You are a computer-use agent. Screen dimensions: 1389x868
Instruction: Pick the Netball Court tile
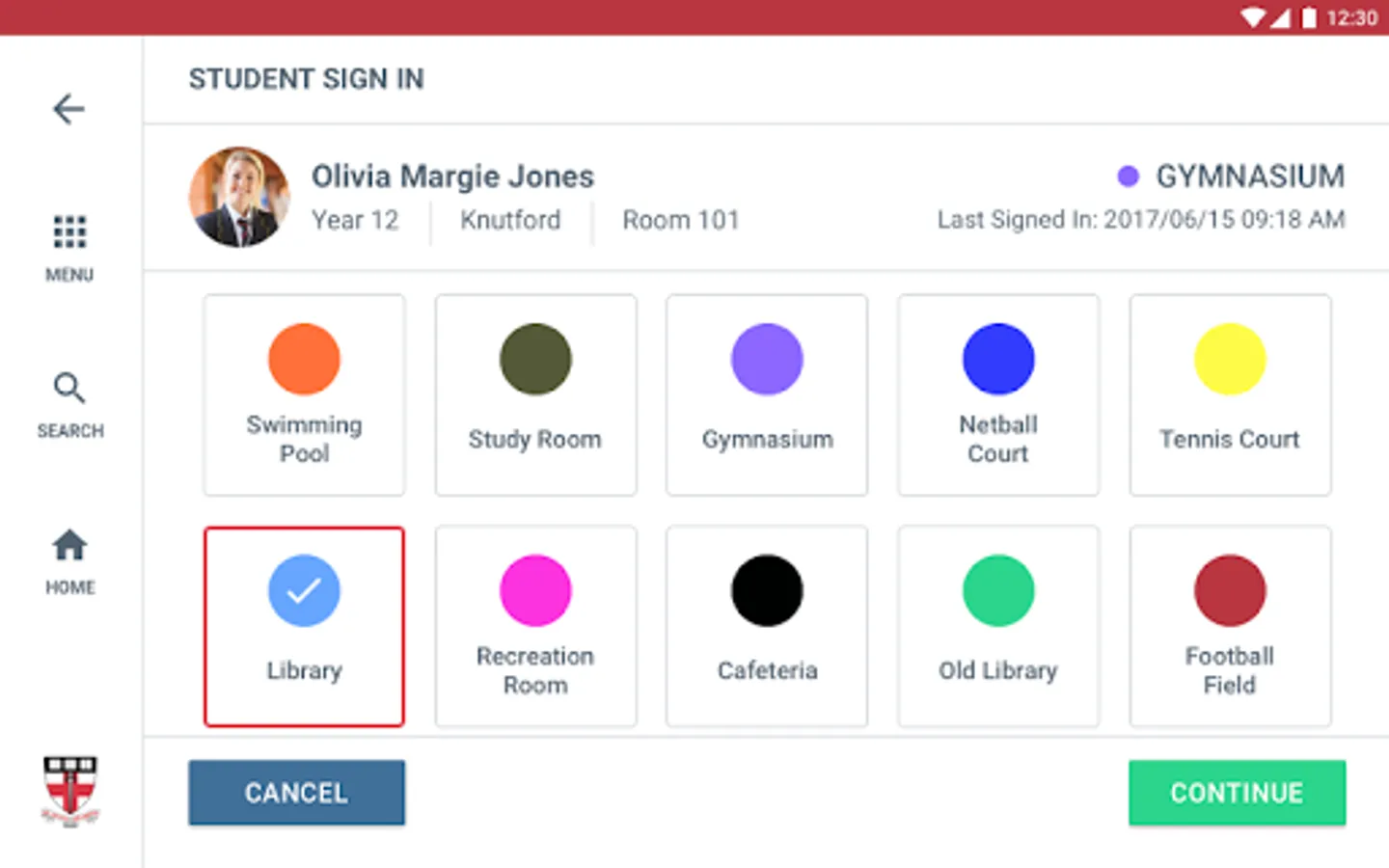click(x=998, y=394)
